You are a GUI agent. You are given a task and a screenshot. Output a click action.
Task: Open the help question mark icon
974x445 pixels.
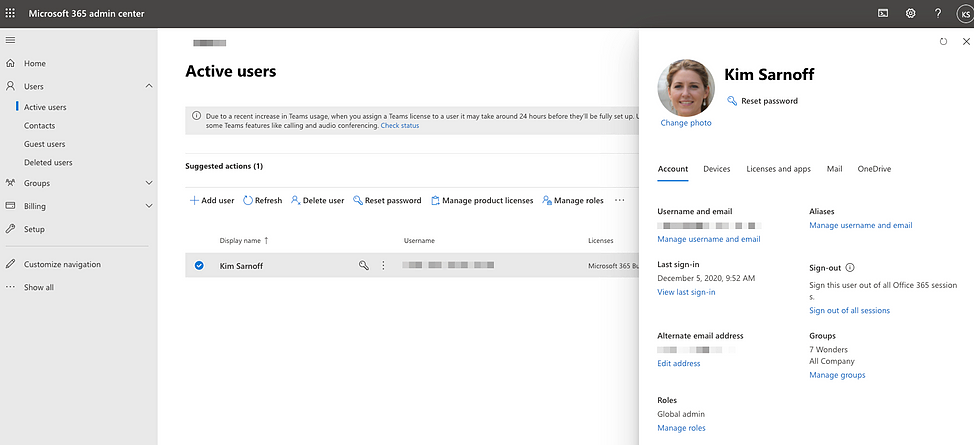click(938, 13)
